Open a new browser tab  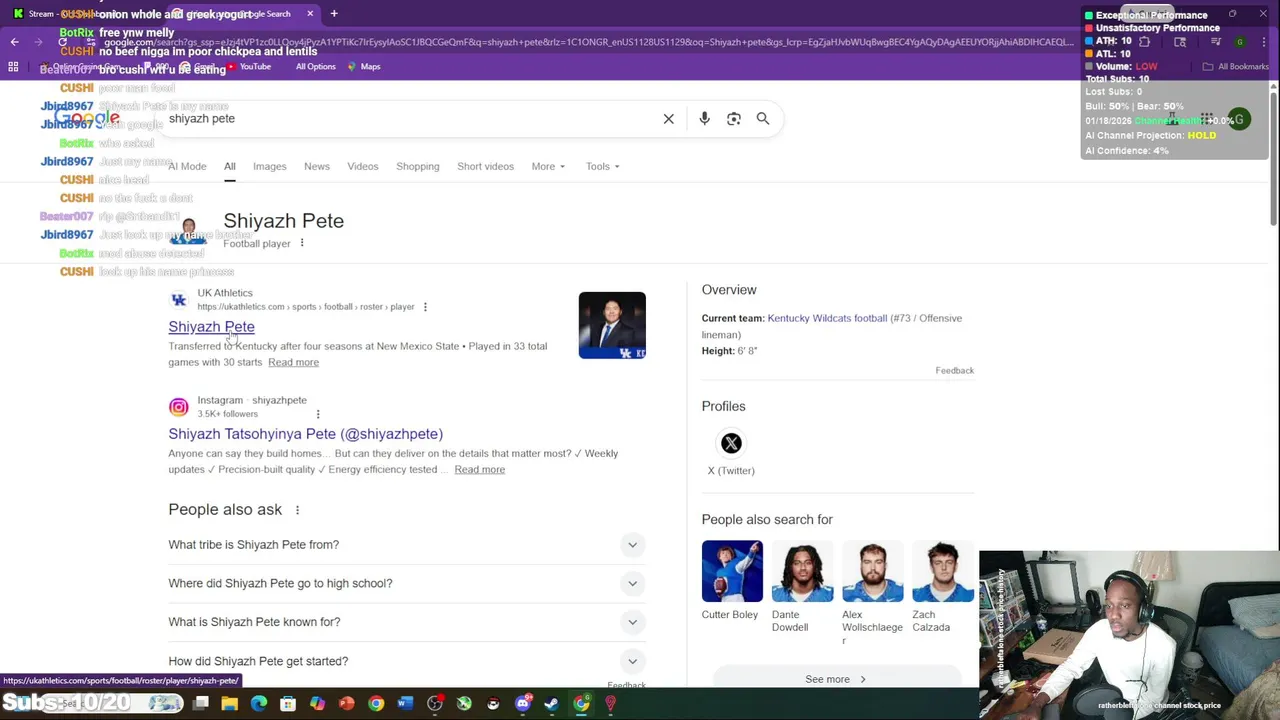pos(334,14)
